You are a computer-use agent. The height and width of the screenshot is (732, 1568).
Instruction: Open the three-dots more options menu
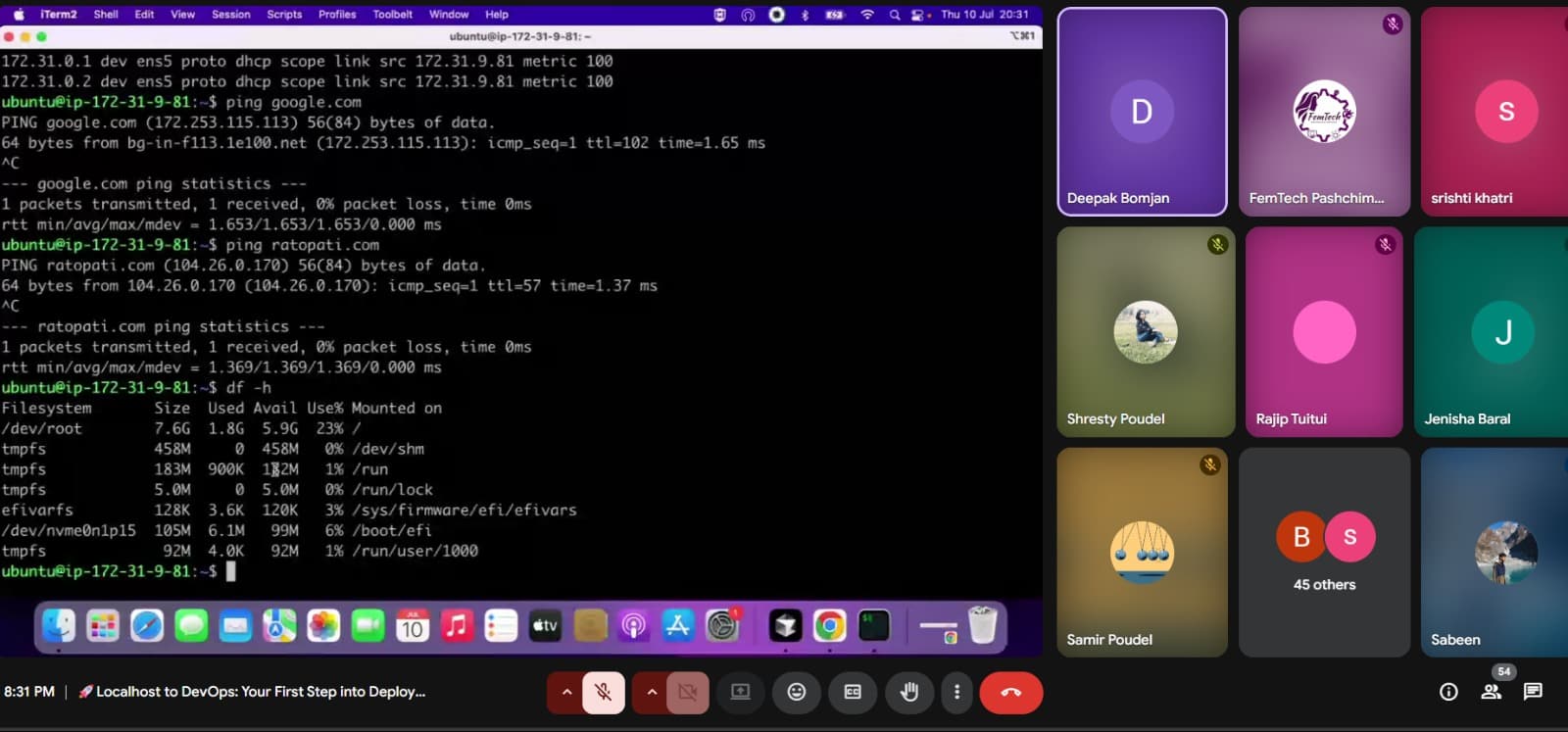pos(956,693)
